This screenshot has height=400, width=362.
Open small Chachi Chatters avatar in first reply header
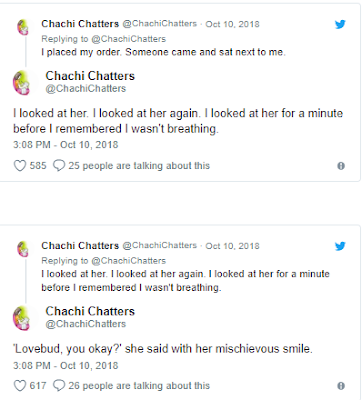click(x=23, y=27)
